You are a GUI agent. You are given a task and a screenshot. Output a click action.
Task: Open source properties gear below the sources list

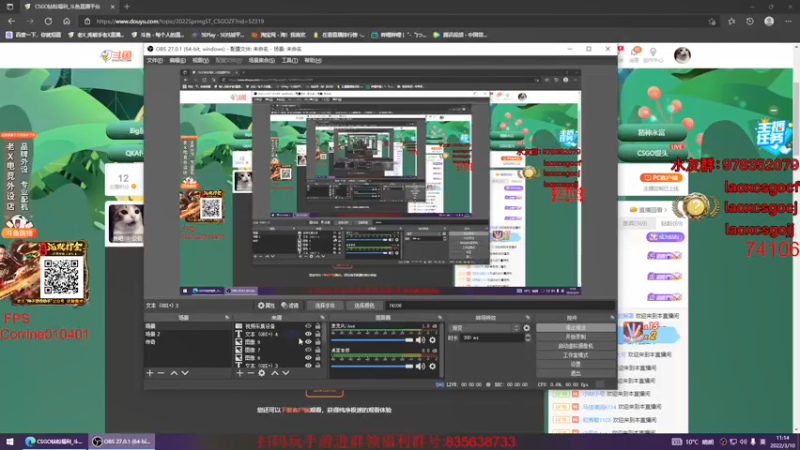(x=262, y=373)
